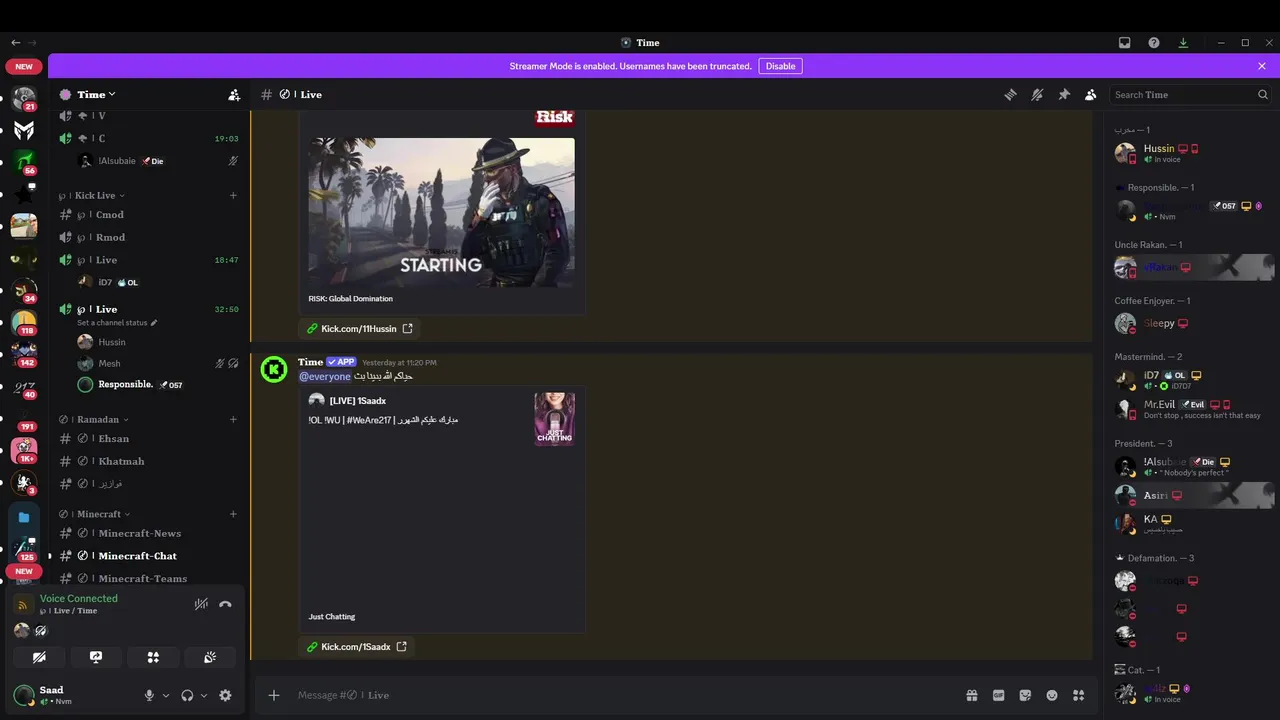1280x720 pixels.
Task: Mute microphone in user panel
Action: point(149,695)
